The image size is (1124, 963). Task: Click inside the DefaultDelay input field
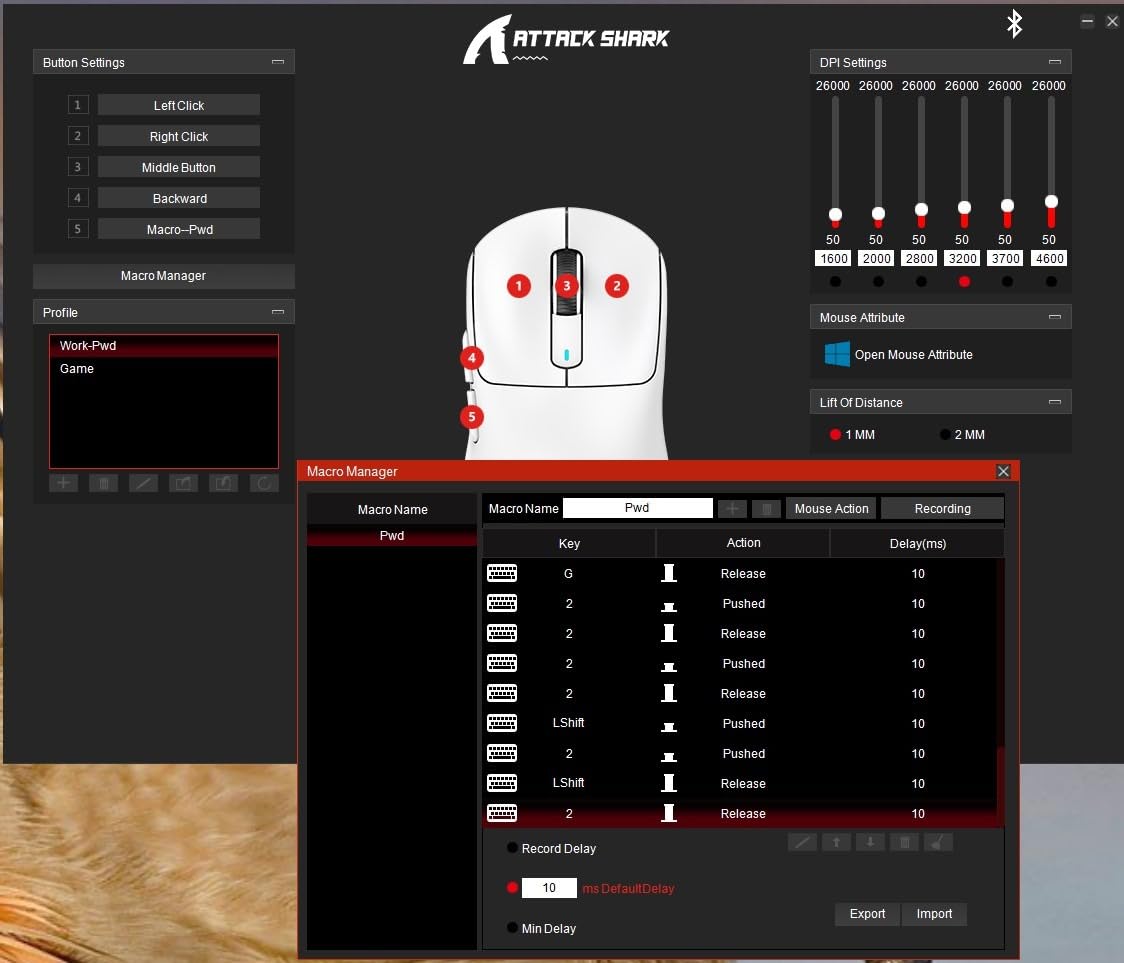549,888
